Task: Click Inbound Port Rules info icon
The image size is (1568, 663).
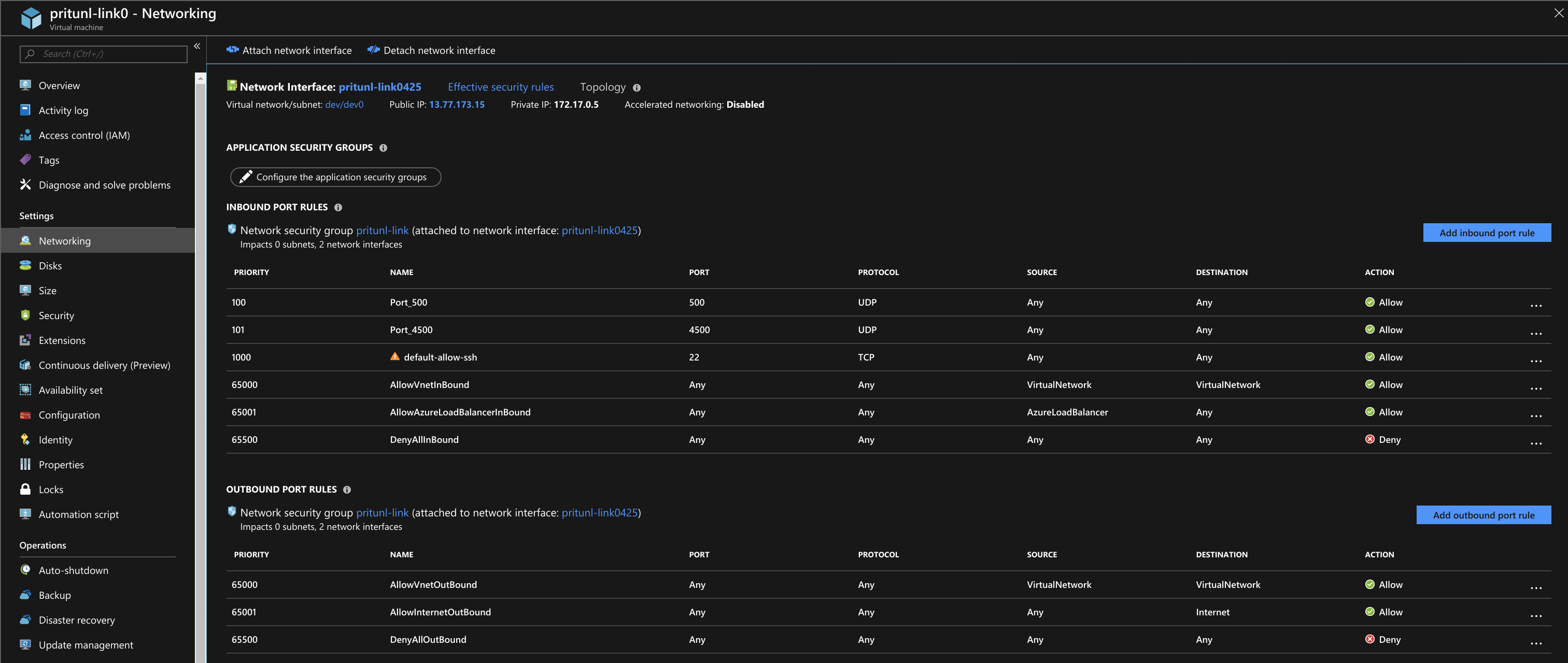Action: click(x=338, y=207)
